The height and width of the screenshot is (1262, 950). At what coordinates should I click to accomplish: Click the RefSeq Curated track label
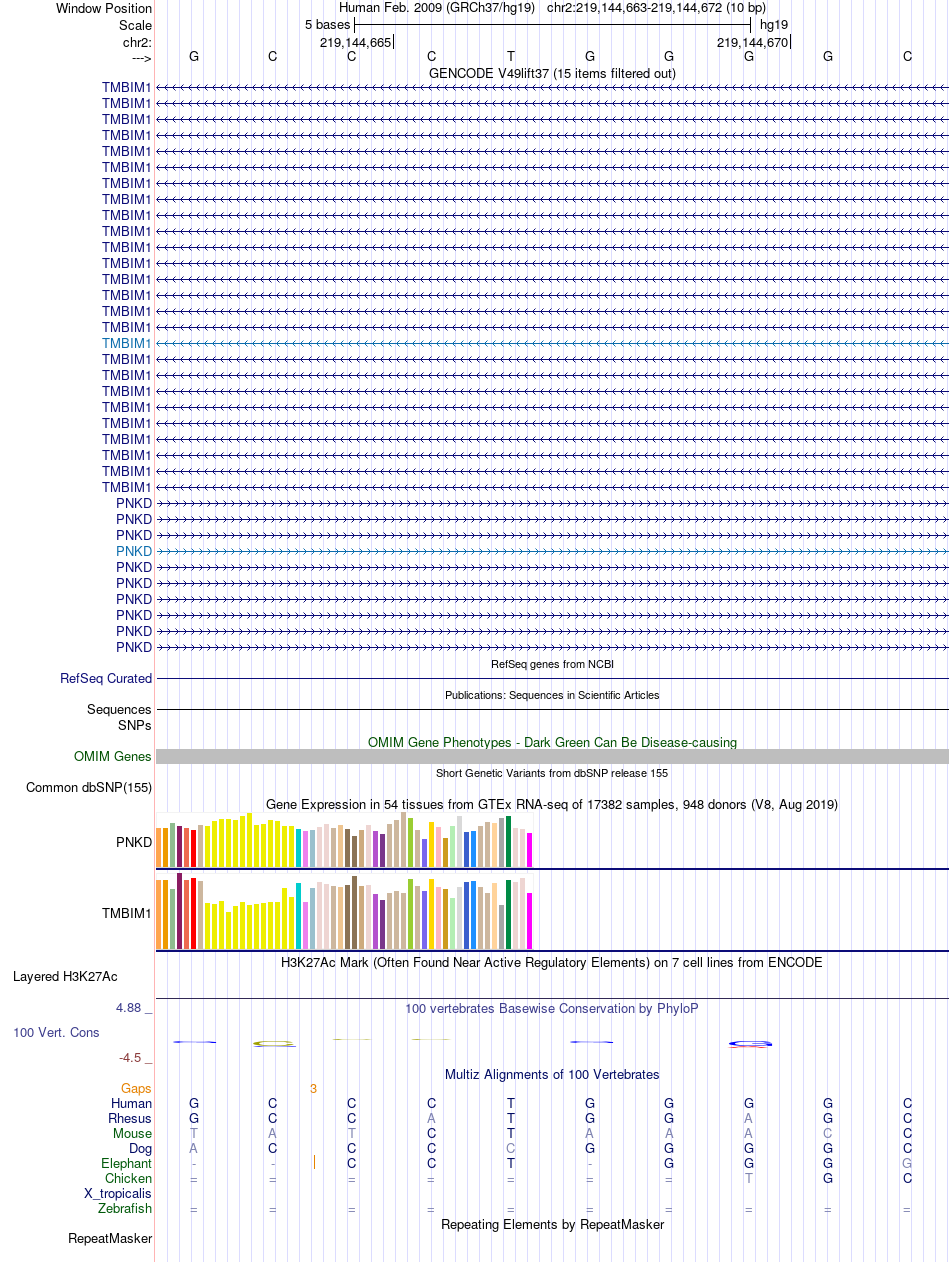pos(106,678)
